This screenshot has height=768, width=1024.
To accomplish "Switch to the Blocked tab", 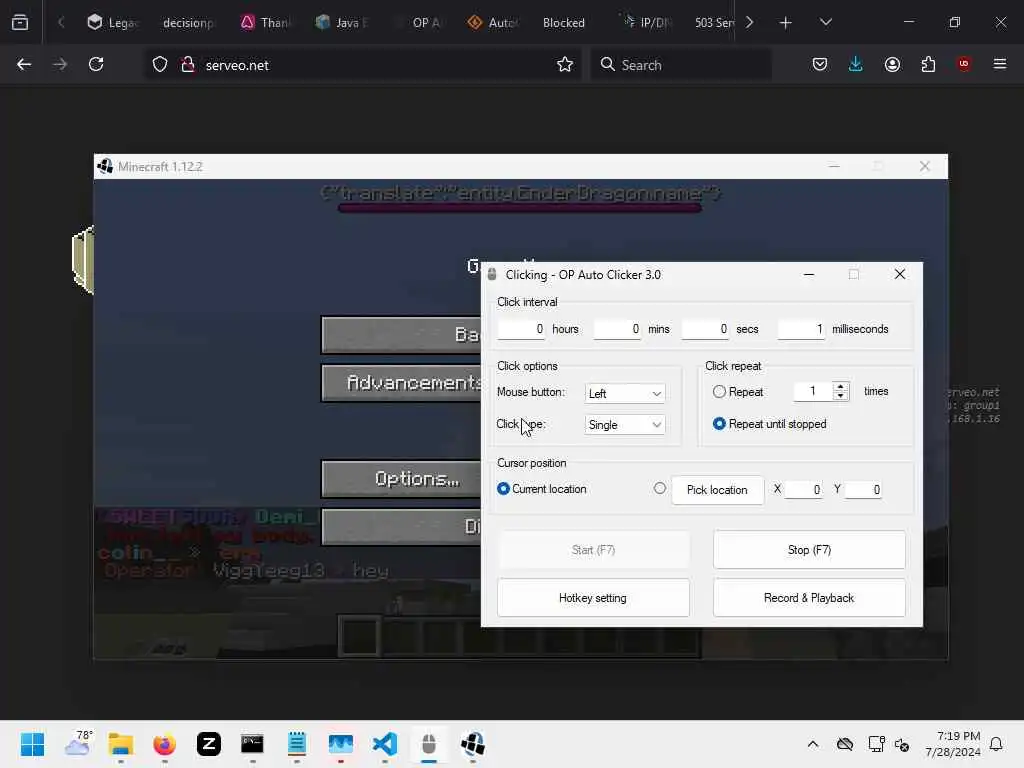I will [x=564, y=22].
